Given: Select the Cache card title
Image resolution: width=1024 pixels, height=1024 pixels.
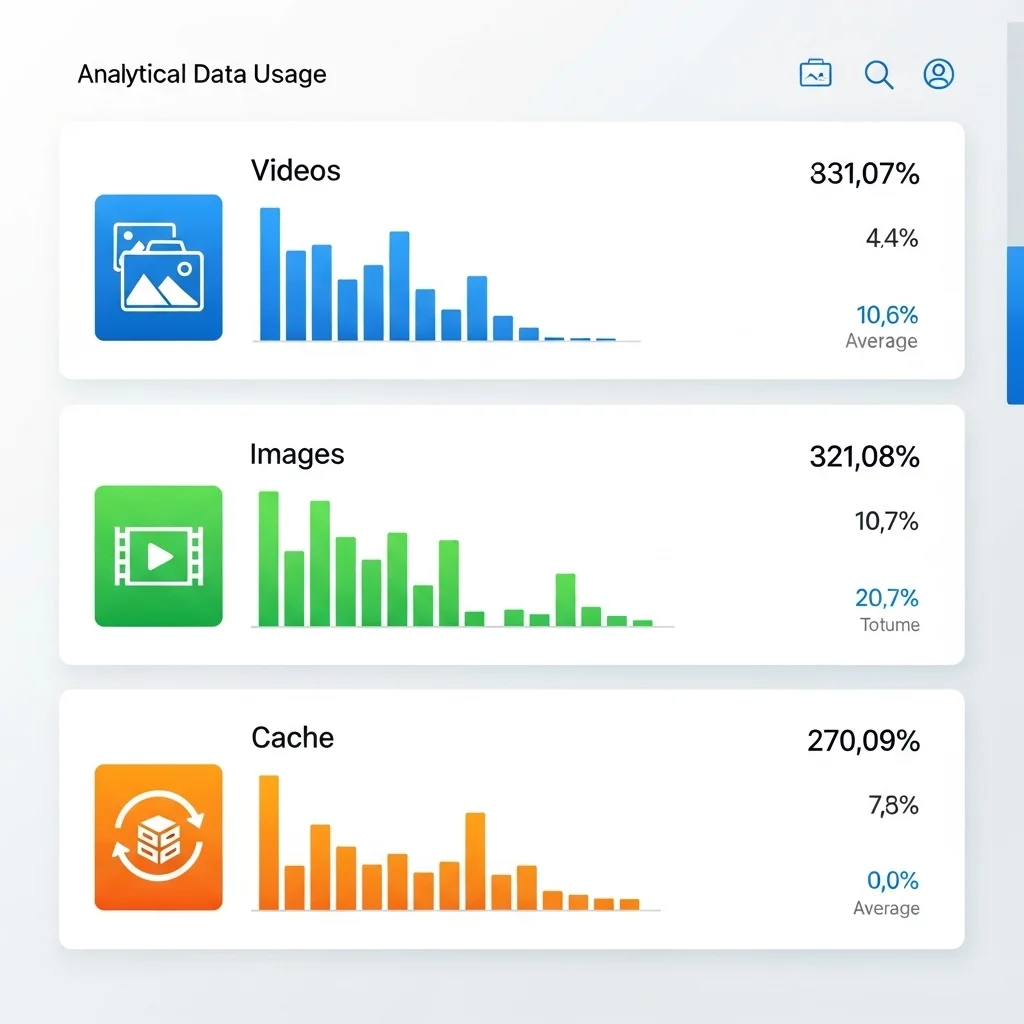Looking at the screenshot, I should [x=292, y=738].
